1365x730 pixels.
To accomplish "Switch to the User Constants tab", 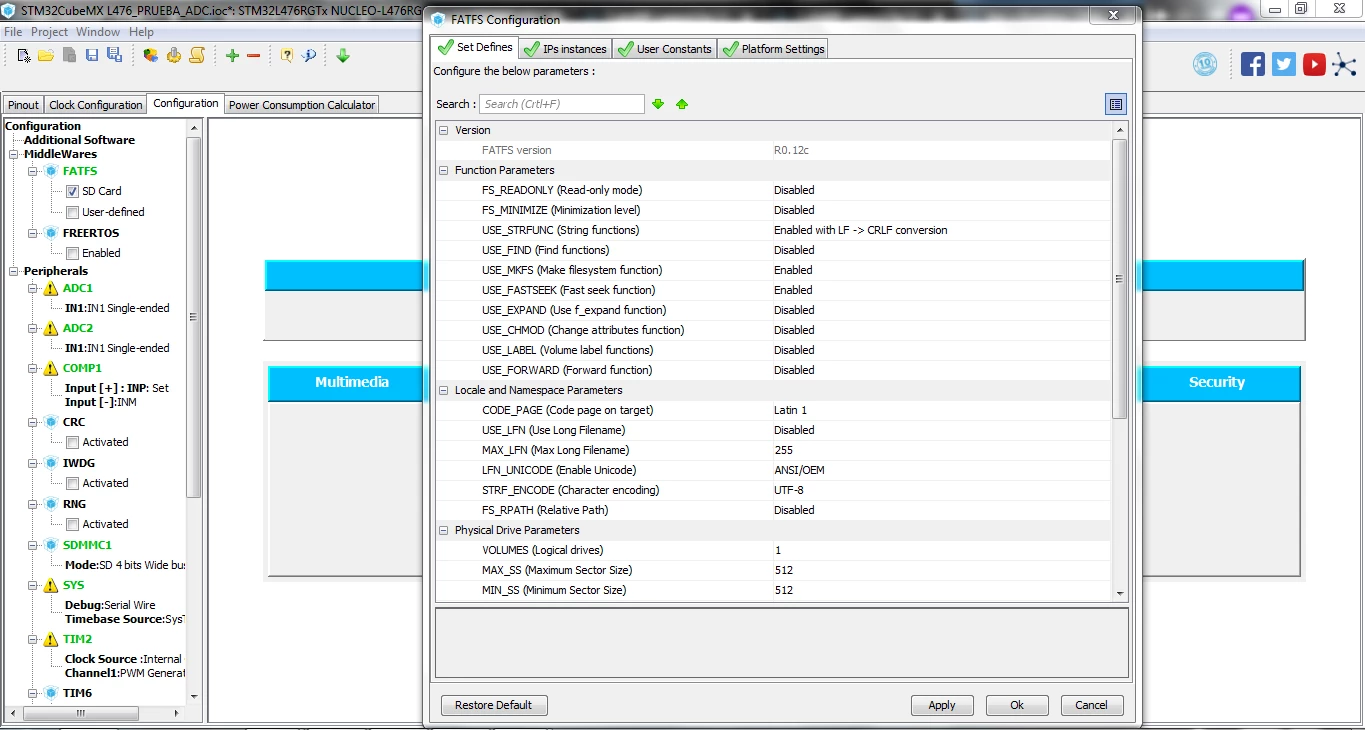I will pyautogui.click(x=664, y=49).
